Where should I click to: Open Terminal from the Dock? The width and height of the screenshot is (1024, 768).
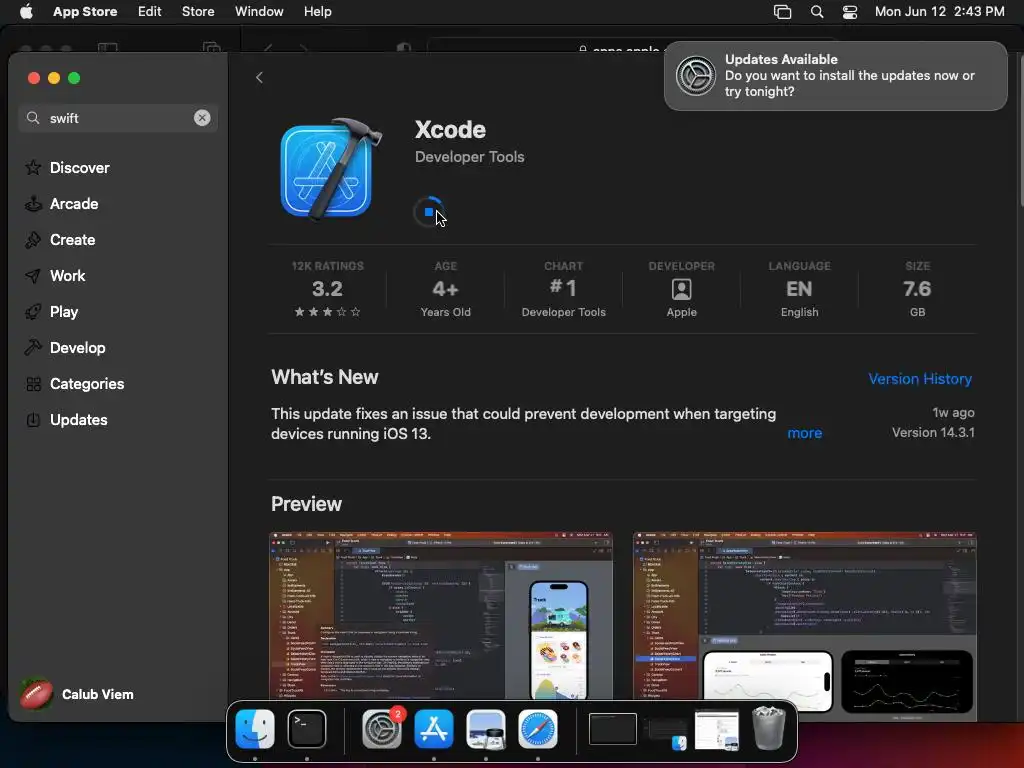click(x=306, y=729)
